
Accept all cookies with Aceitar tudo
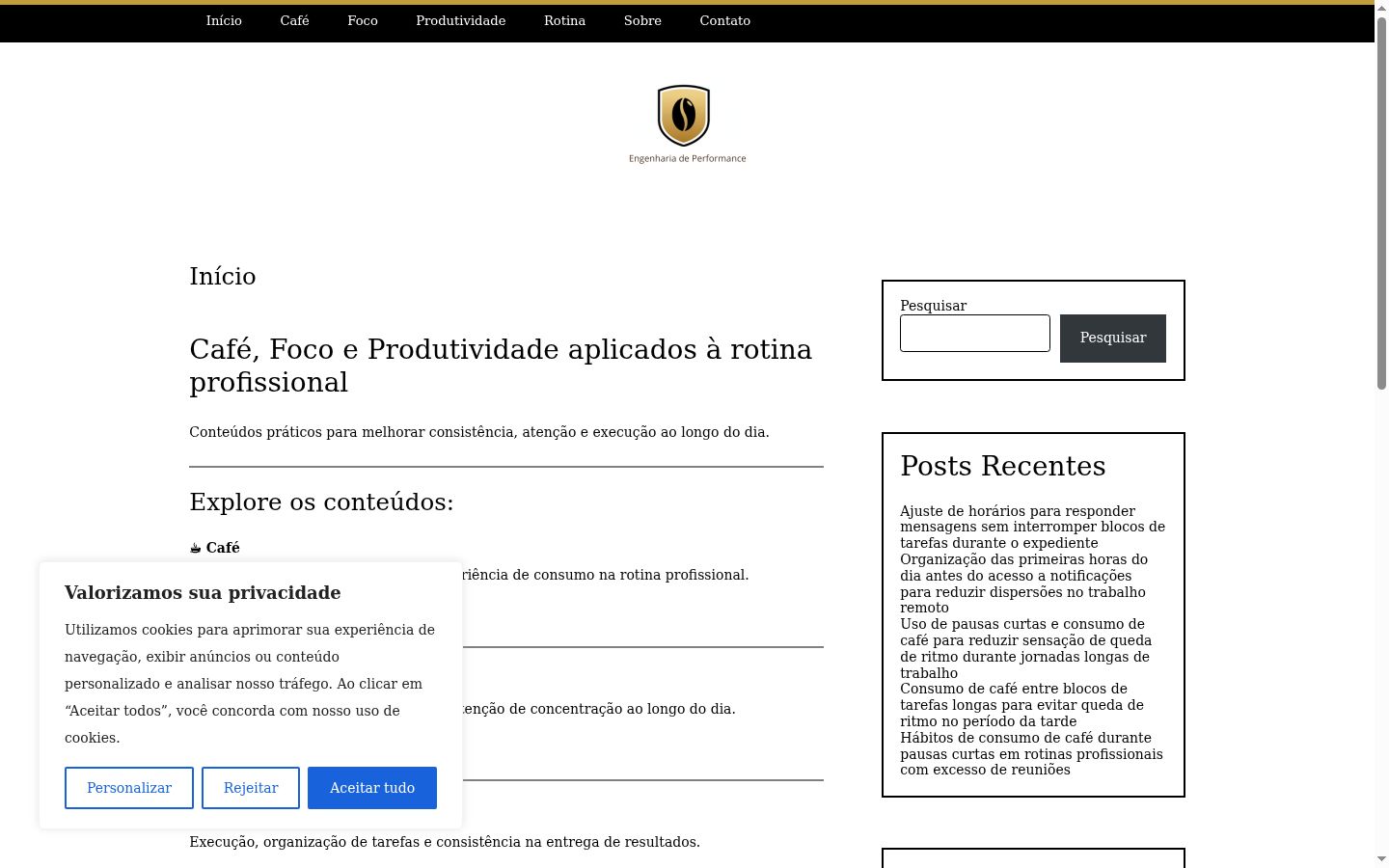click(372, 788)
